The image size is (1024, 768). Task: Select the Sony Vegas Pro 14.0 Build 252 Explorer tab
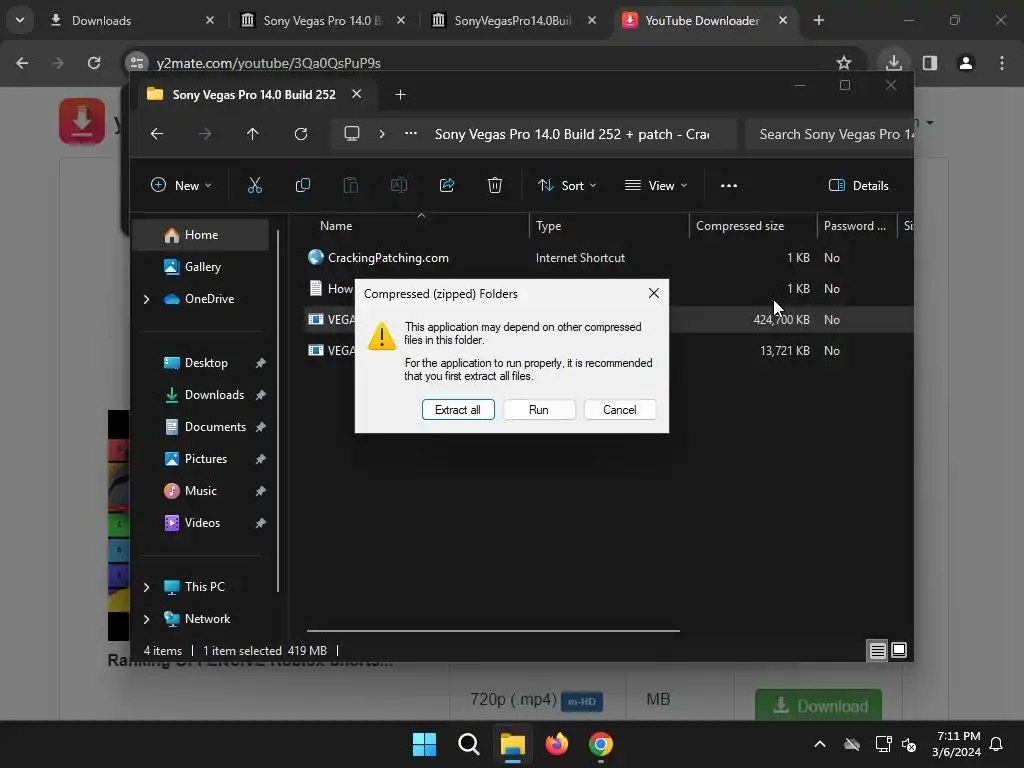click(x=254, y=95)
